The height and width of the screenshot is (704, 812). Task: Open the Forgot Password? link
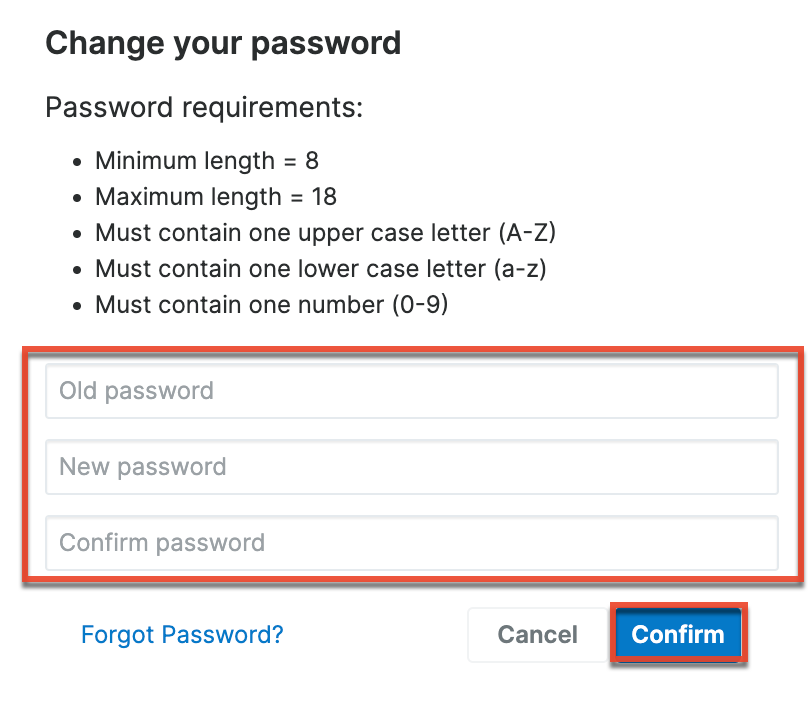point(182,634)
